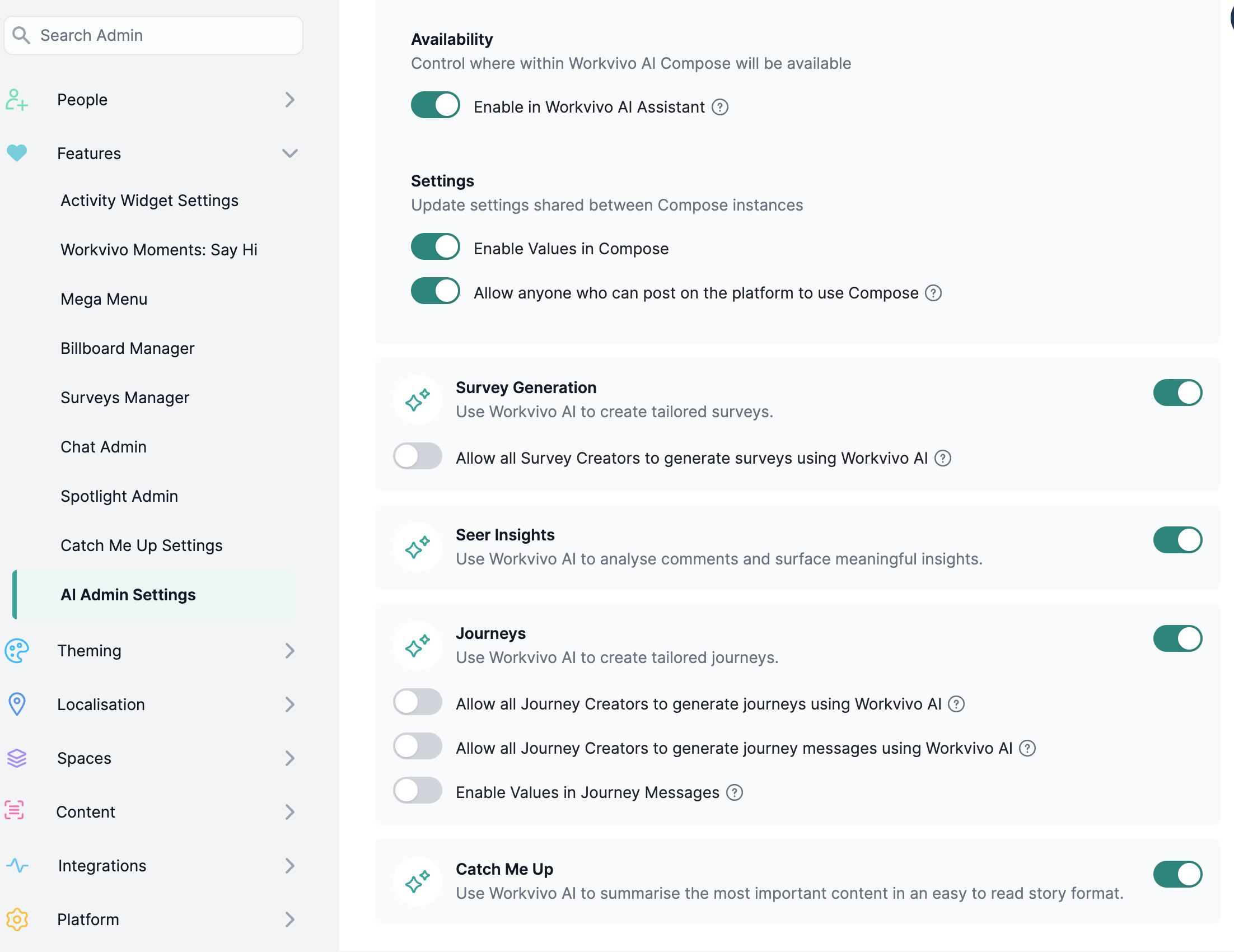Expand the Content section chevron
Image resolution: width=1234 pixels, height=952 pixels.
pyautogui.click(x=290, y=812)
